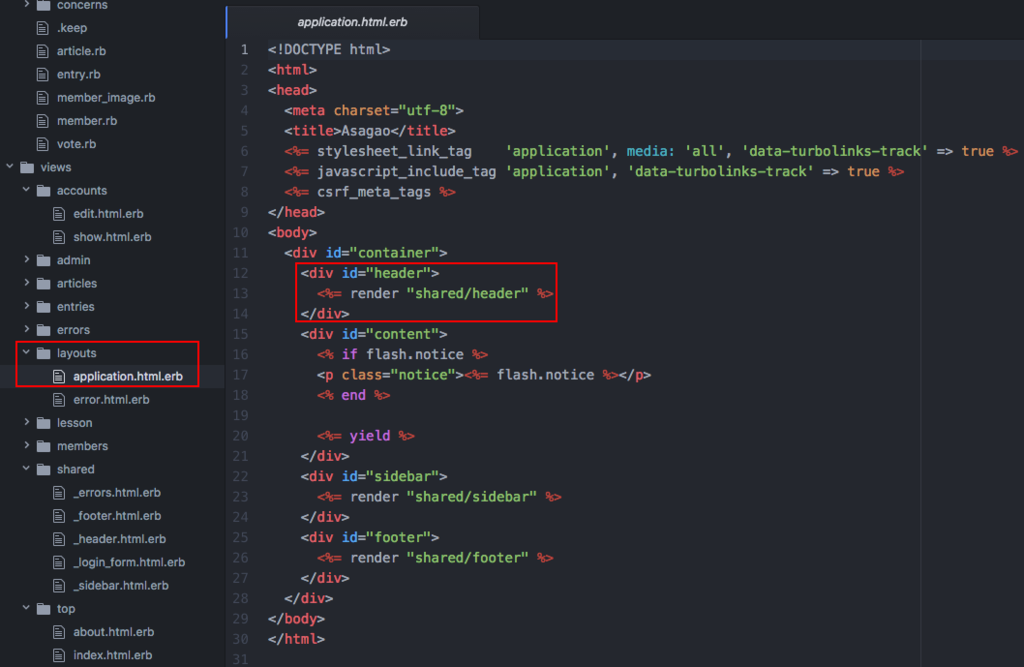Image resolution: width=1024 pixels, height=667 pixels.
Task: Expand the errors folder
Action: tap(26, 329)
